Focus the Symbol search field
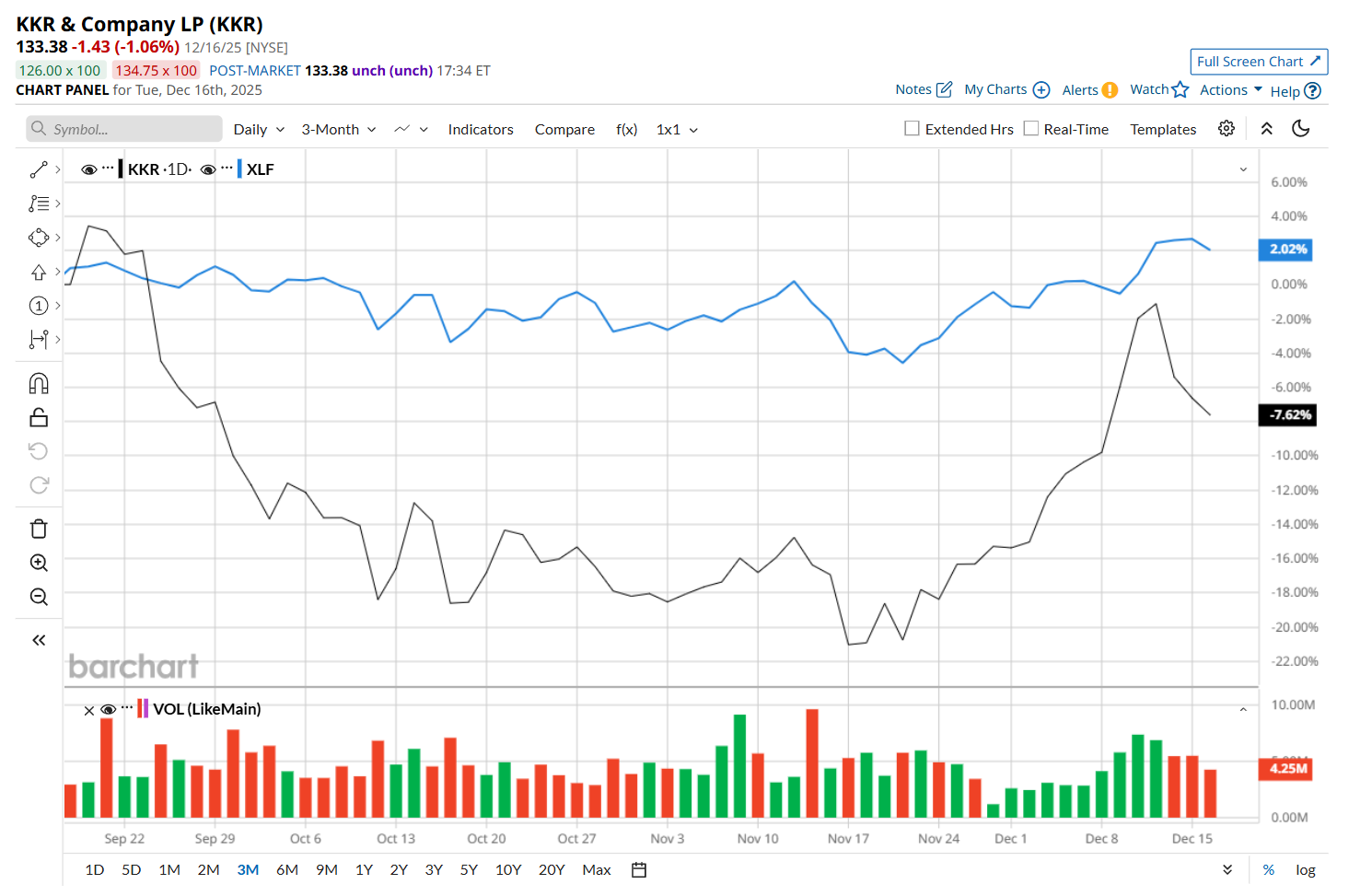Viewport: 1372px width, 896px height. (124, 129)
